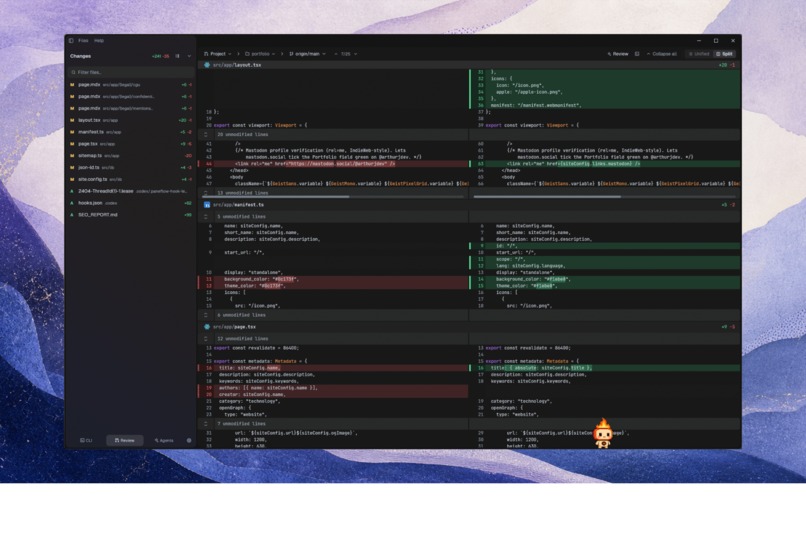Switch to the Agents tab at the bottom
This screenshot has width=806, height=537.
coord(164,441)
